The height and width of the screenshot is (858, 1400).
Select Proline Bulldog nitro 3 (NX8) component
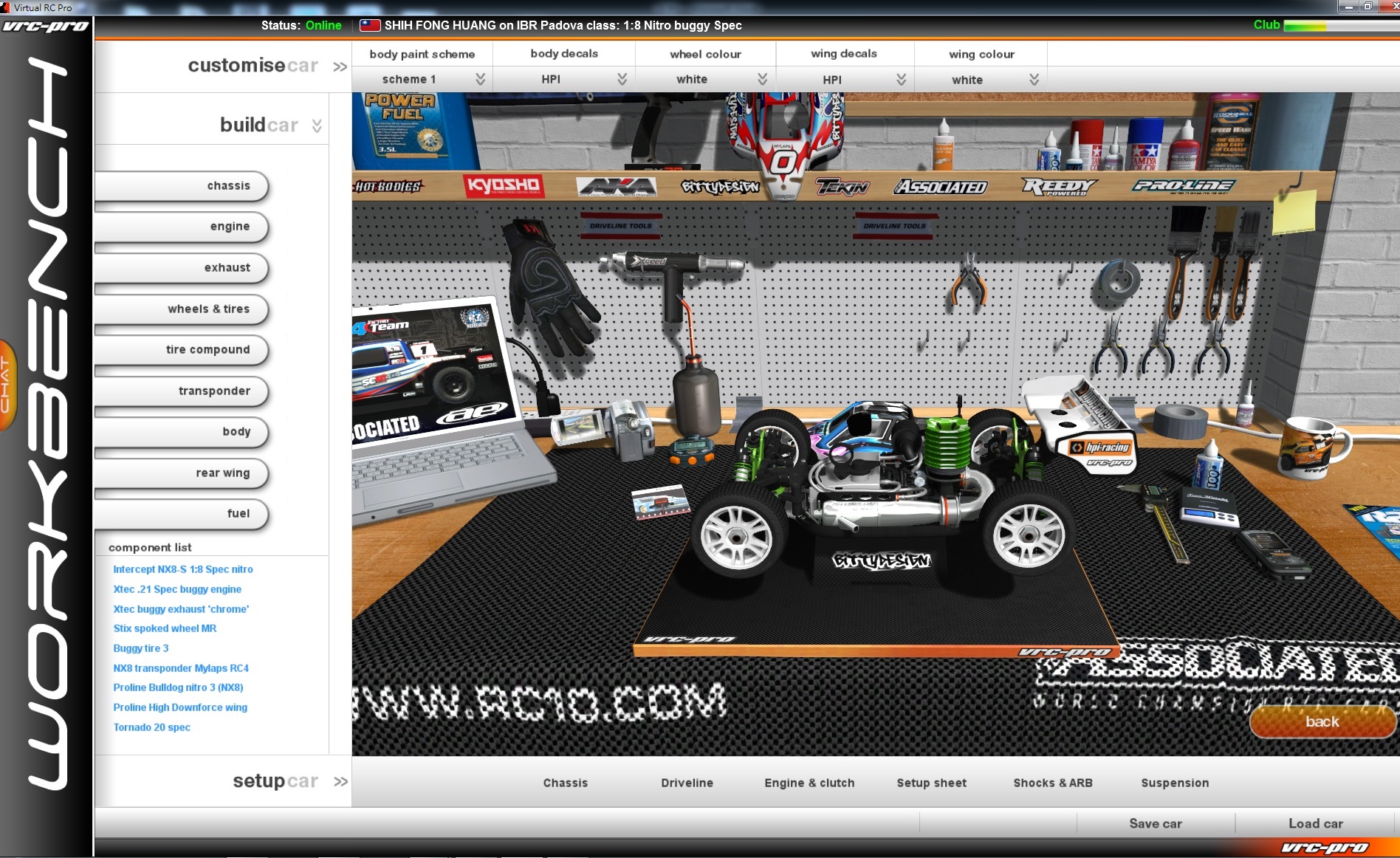point(178,687)
